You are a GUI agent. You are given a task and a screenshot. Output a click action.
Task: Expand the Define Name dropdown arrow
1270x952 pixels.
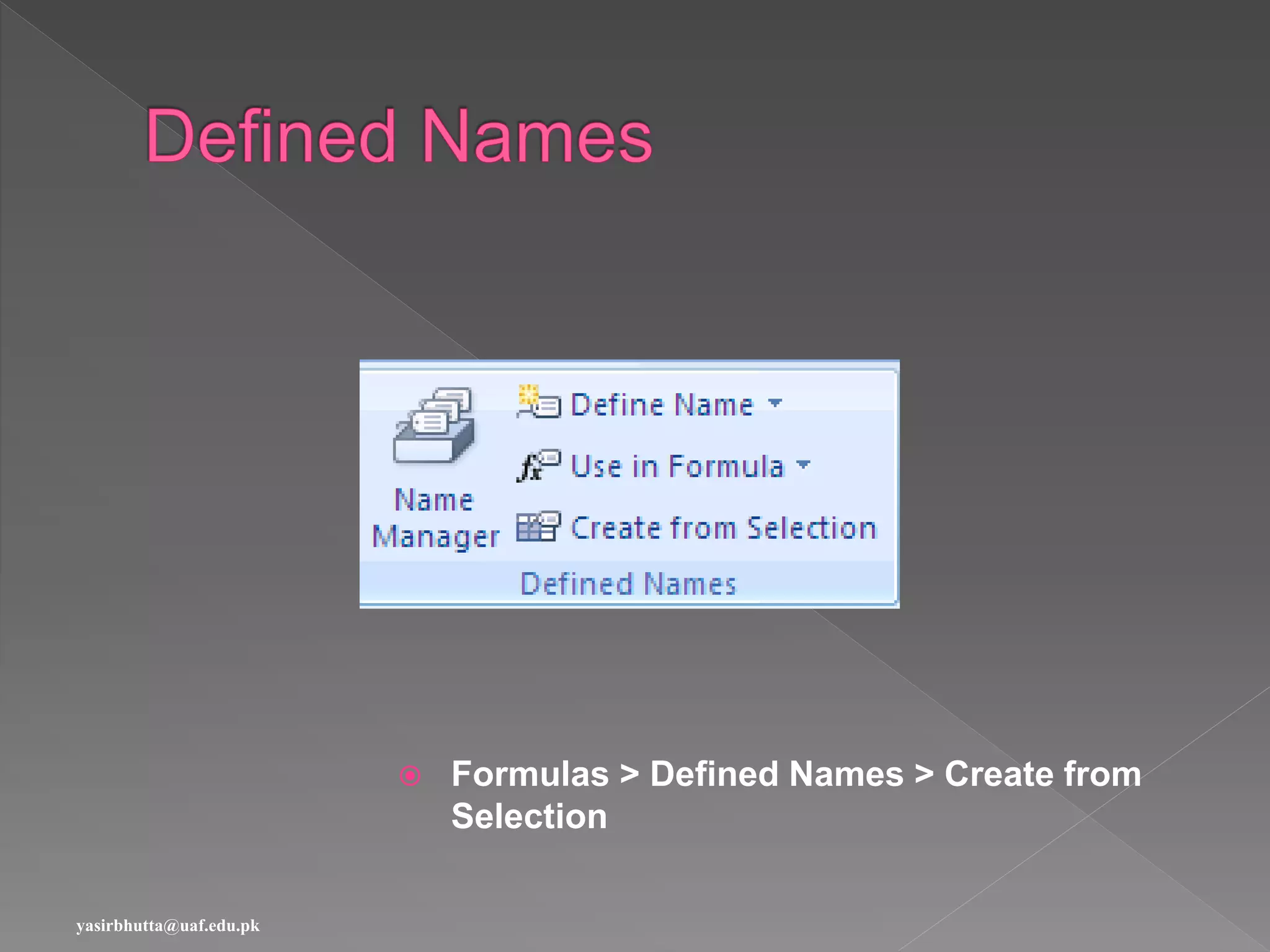(x=775, y=403)
